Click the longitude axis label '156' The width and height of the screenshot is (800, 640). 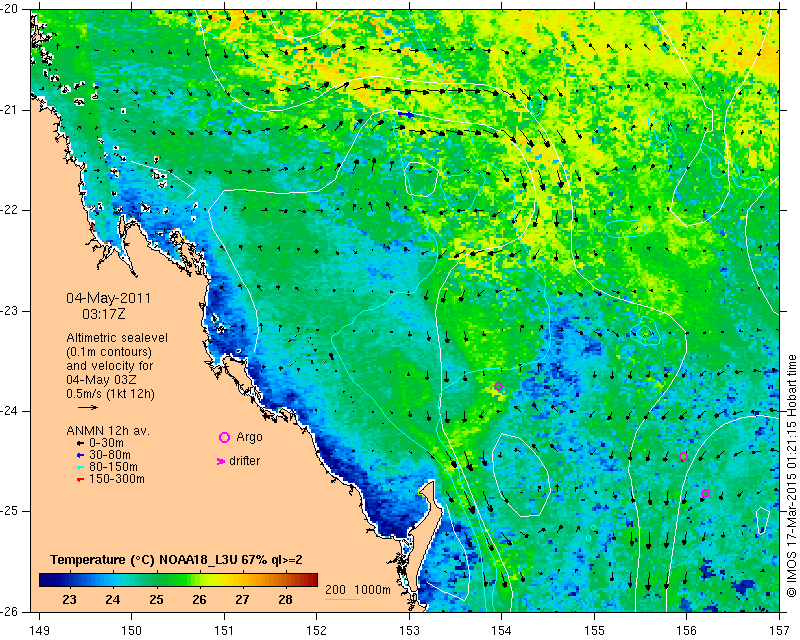coord(687,631)
